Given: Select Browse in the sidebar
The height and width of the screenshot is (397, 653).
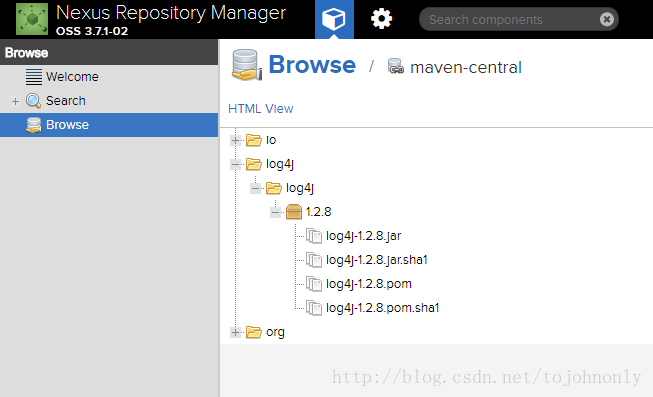Looking at the screenshot, I should [109, 125].
